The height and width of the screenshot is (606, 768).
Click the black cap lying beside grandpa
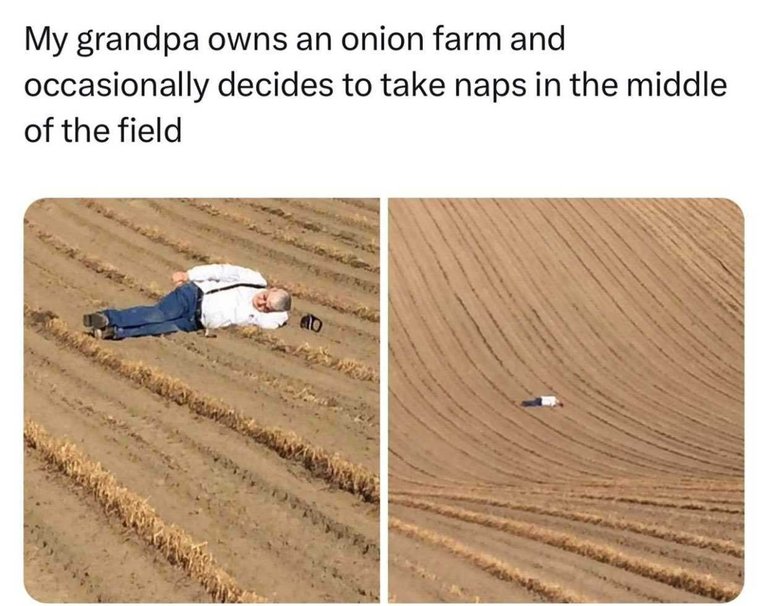tap(311, 323)
